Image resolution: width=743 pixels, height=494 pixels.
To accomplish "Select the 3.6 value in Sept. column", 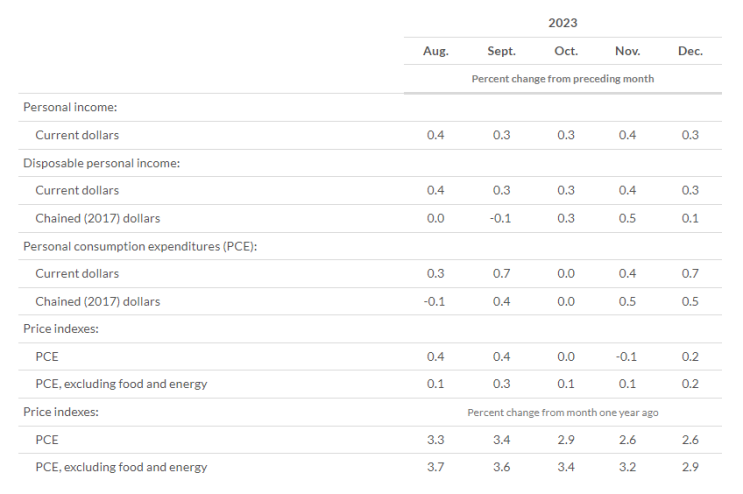I will pyautogui.click(x=501, y=466).
